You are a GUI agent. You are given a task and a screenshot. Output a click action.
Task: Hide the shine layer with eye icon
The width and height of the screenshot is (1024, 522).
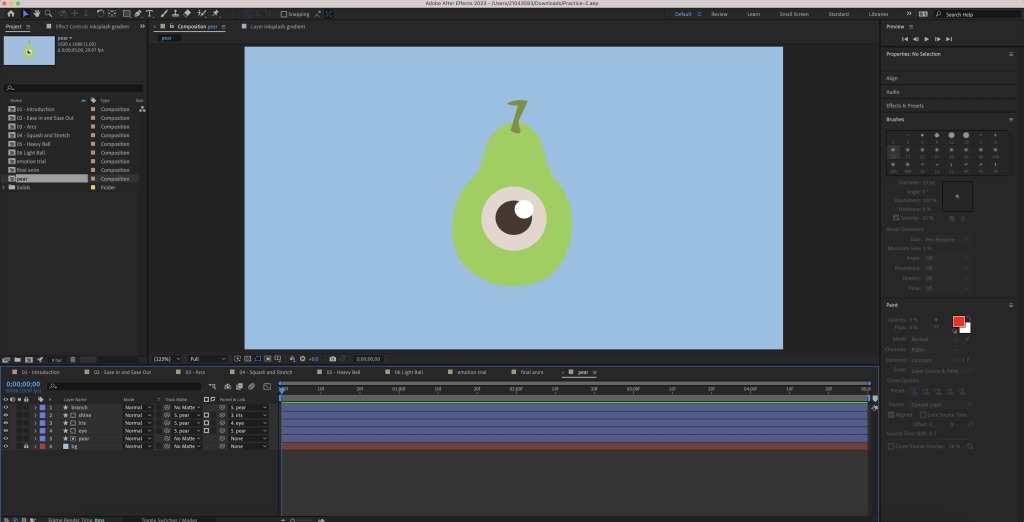pyautogui.click(x=6, y=415)
